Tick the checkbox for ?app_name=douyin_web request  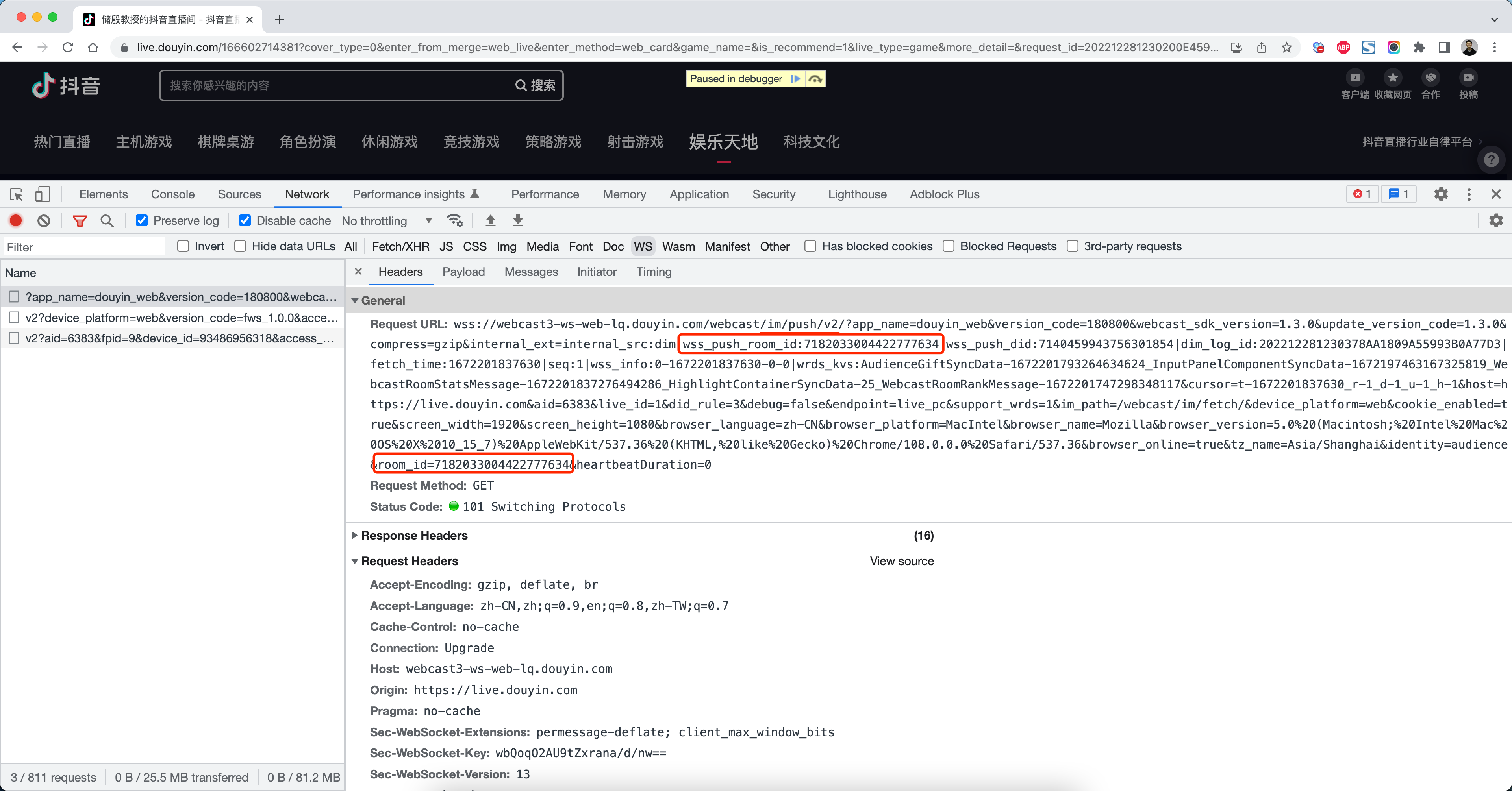14,297
